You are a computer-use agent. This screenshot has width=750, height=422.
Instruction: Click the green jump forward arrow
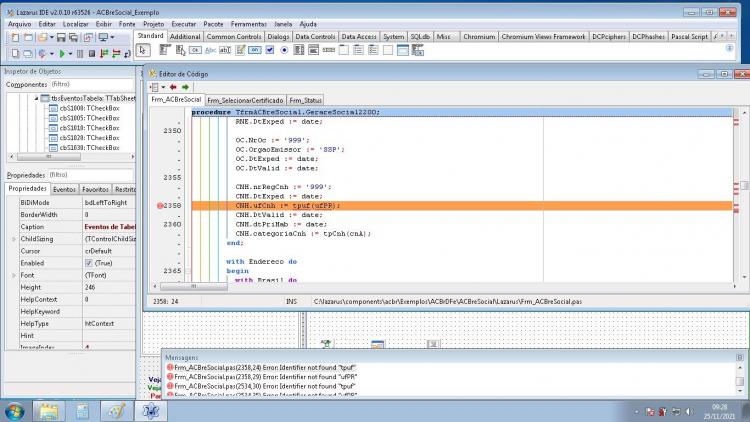185,87
